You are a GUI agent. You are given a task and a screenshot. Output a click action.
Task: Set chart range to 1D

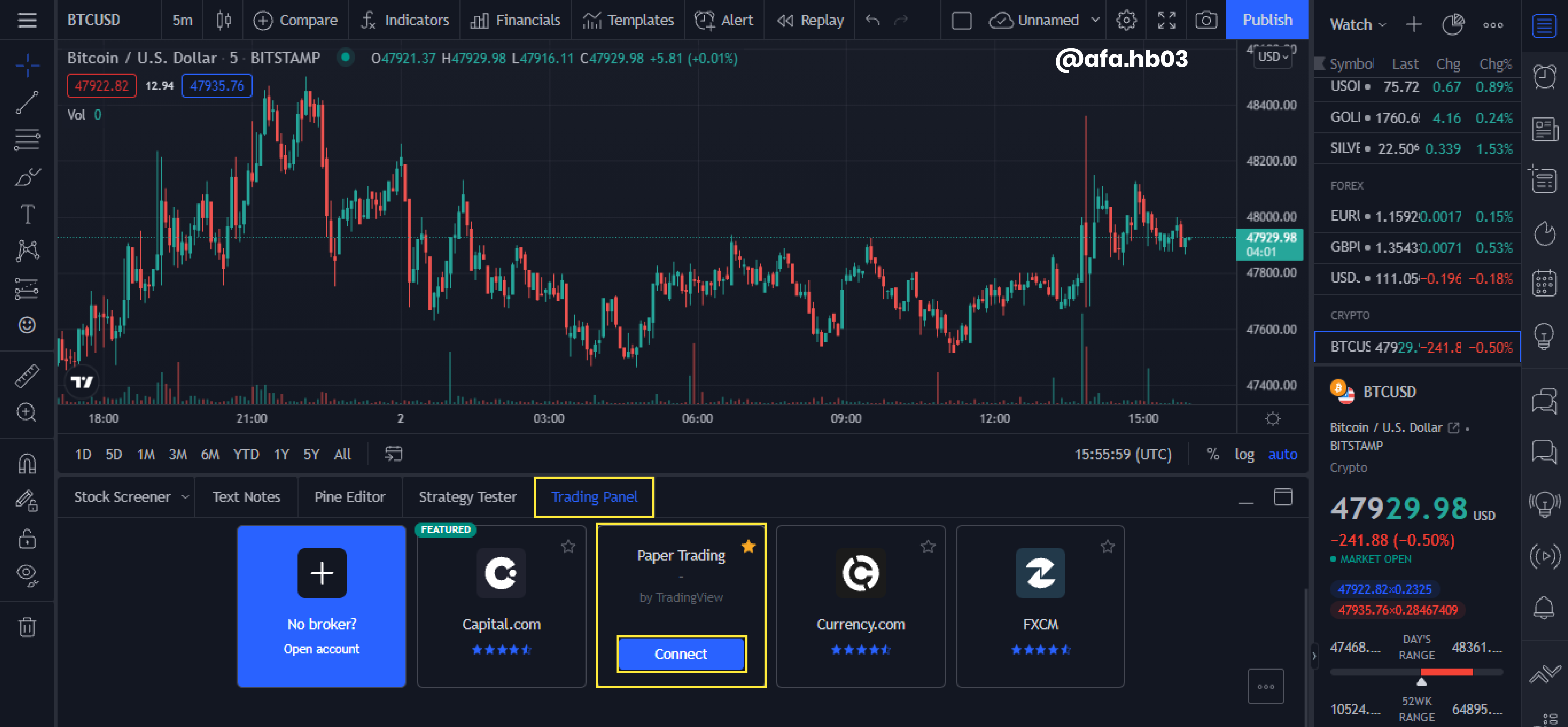coord(83,454)
